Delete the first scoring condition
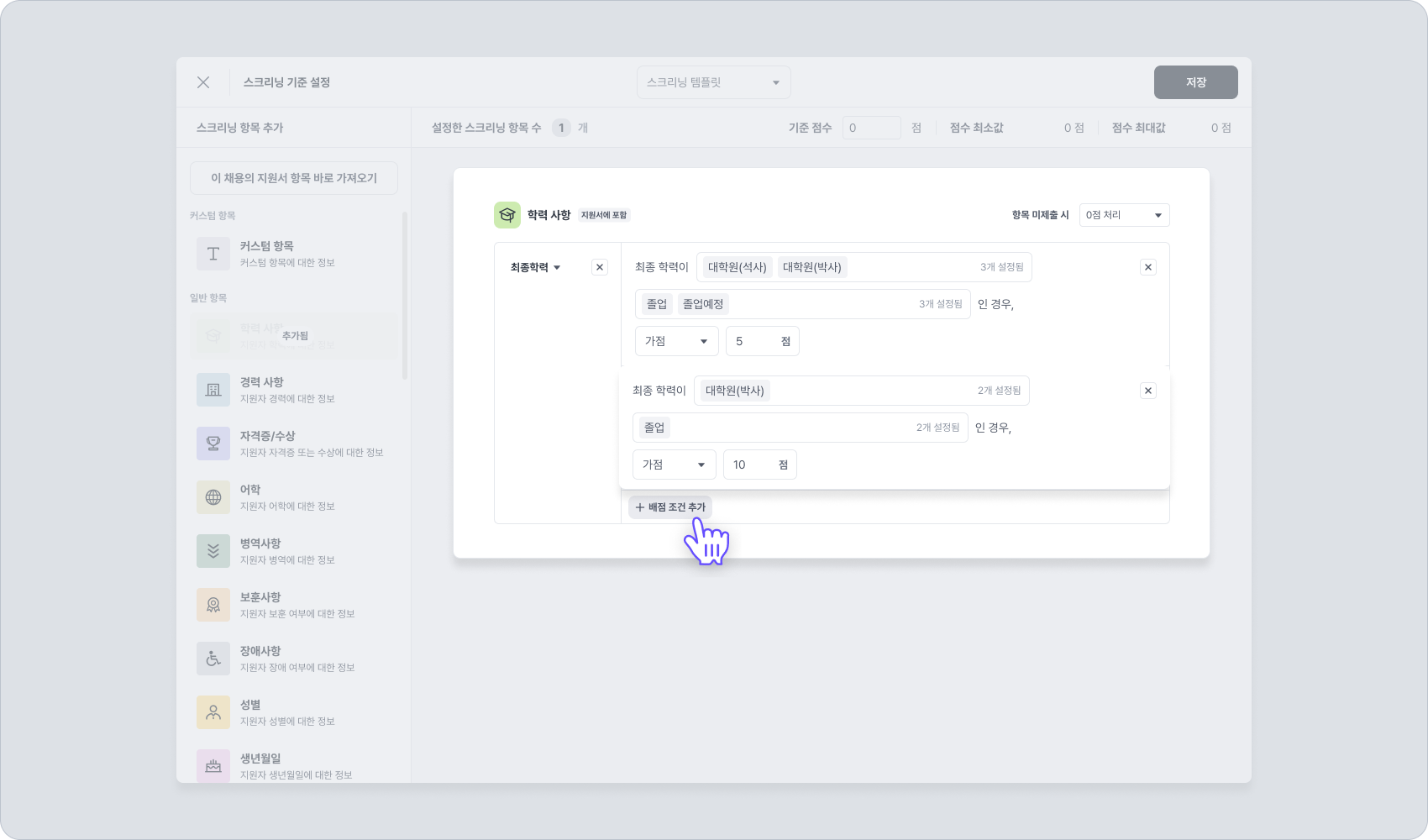1428x840 pixels. click(x=1148, y=267)
